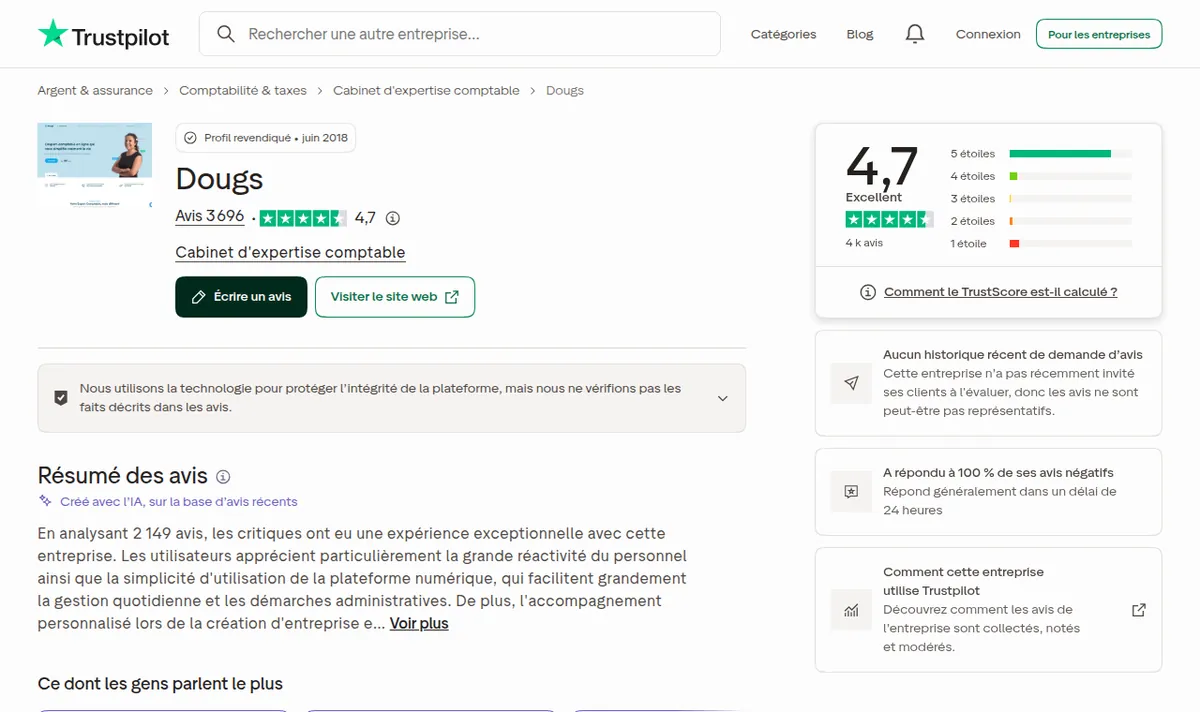Click the Visiter le site web button
The image size is (1200, 712).
coord(395,297)
